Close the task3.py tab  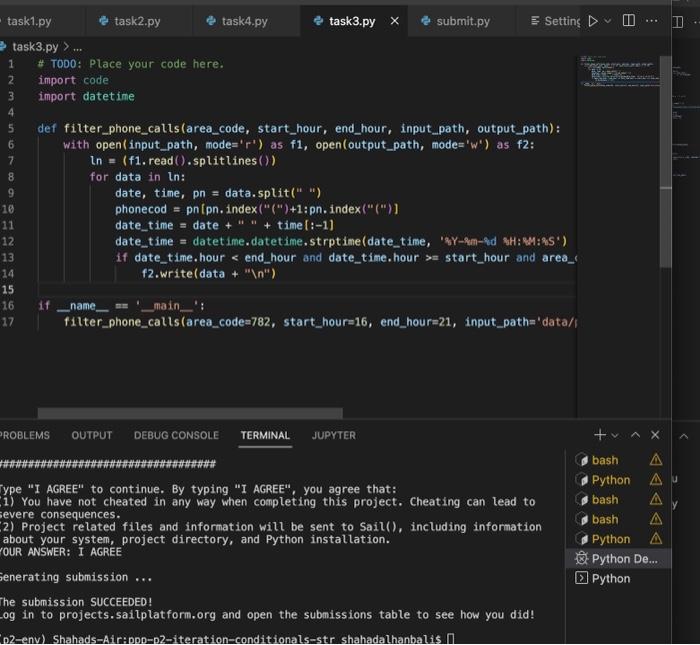click(x=395, y=21)
